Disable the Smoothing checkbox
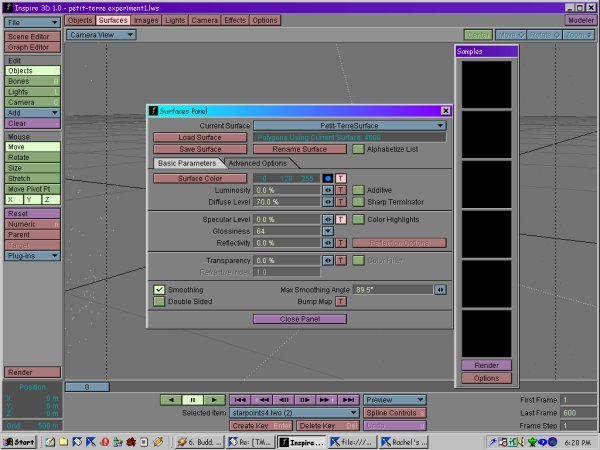The height and width of the screenshot is (450, 600). [x=159, y=289]
